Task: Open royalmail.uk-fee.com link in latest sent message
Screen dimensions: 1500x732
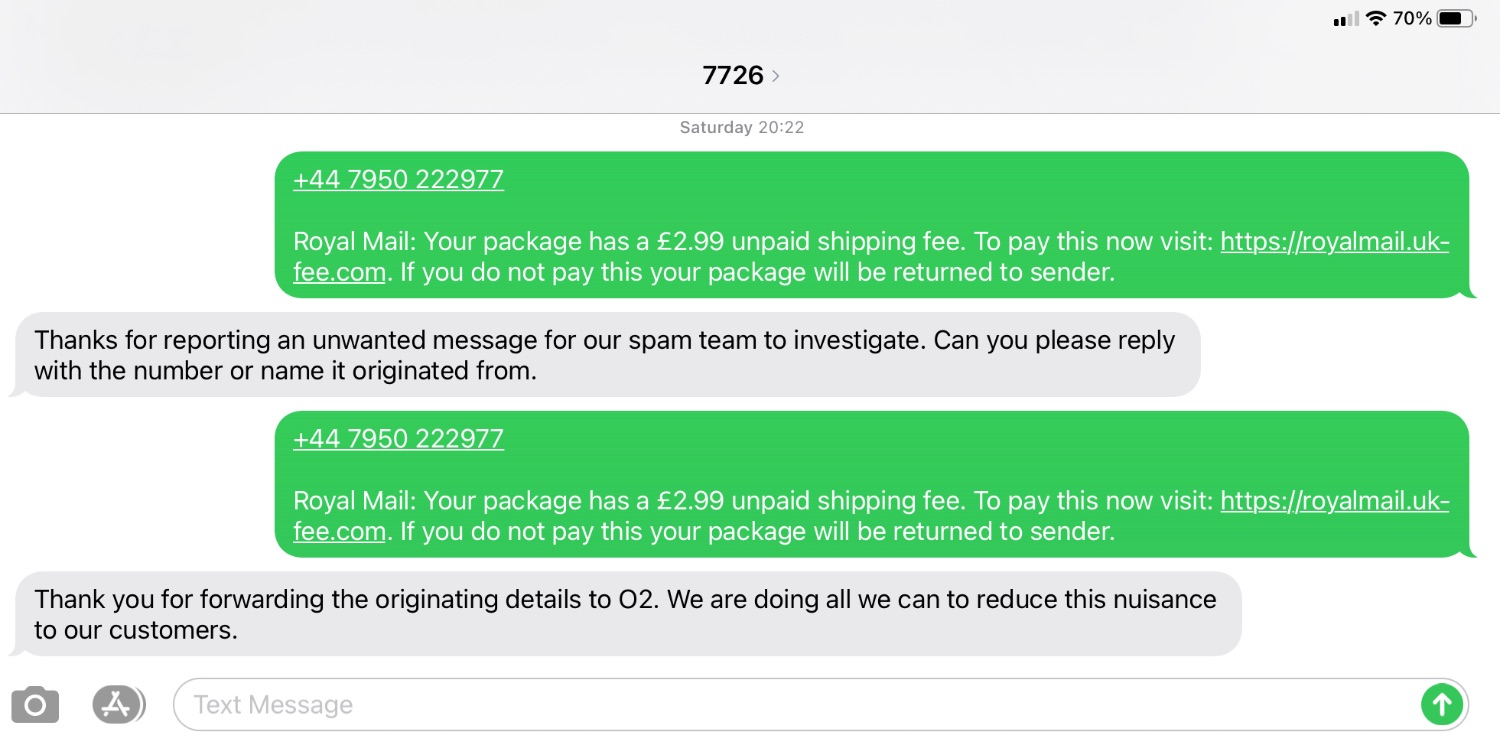Action: 1334,501
